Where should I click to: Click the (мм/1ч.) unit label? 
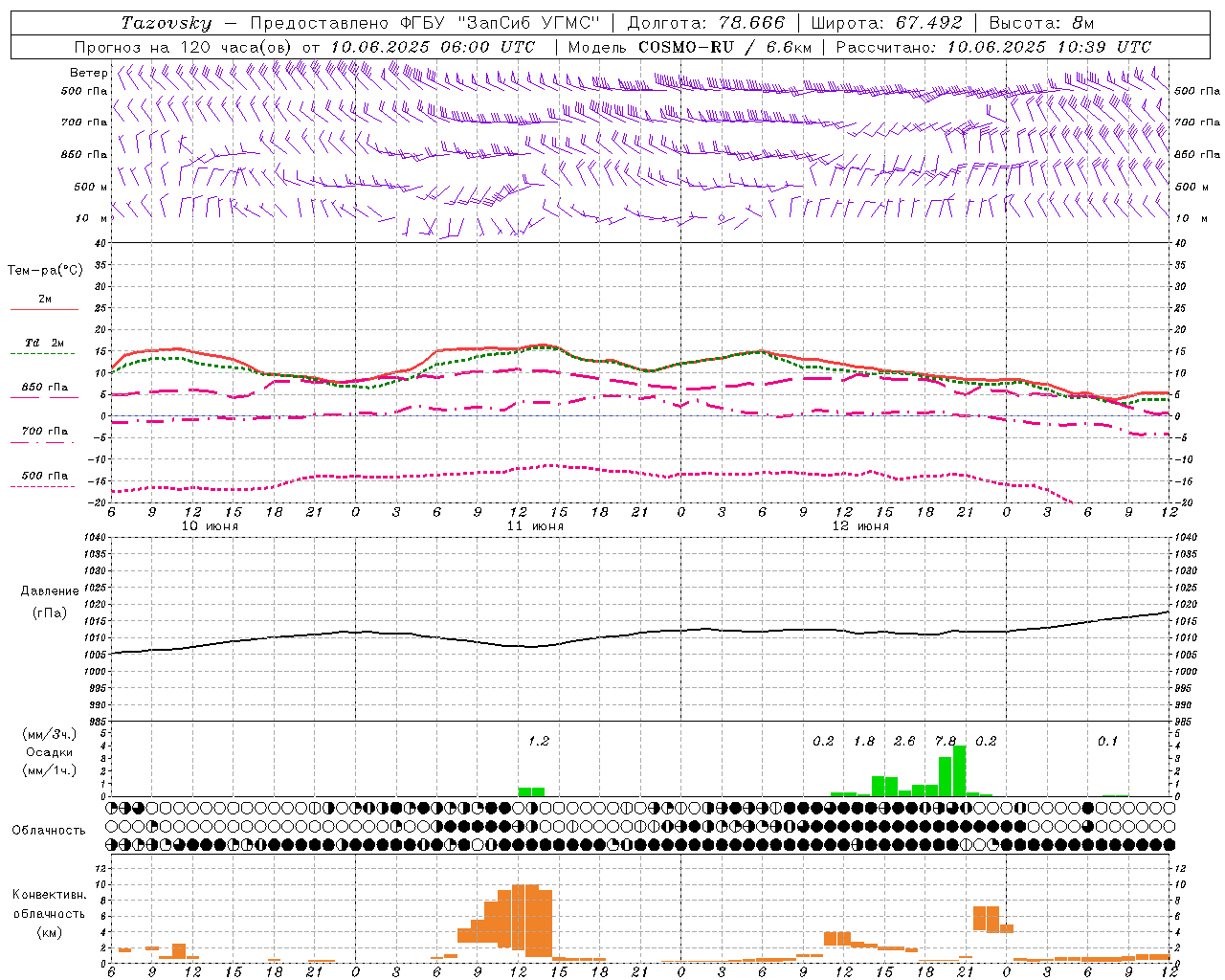(50, 770)
